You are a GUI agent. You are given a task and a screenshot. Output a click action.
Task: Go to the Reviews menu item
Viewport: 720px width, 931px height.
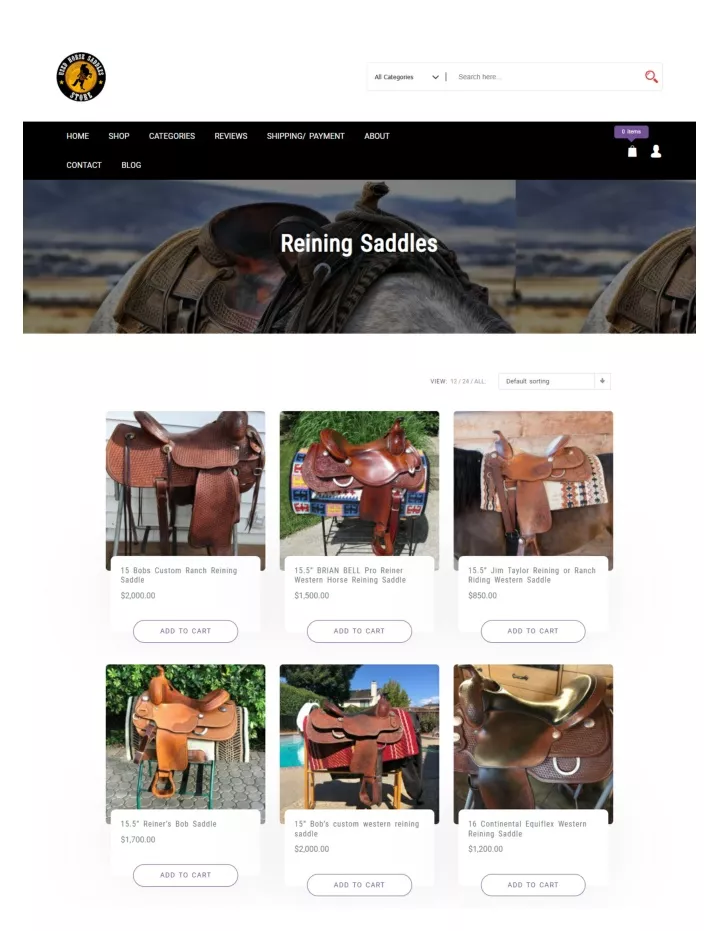click(231, 136)
